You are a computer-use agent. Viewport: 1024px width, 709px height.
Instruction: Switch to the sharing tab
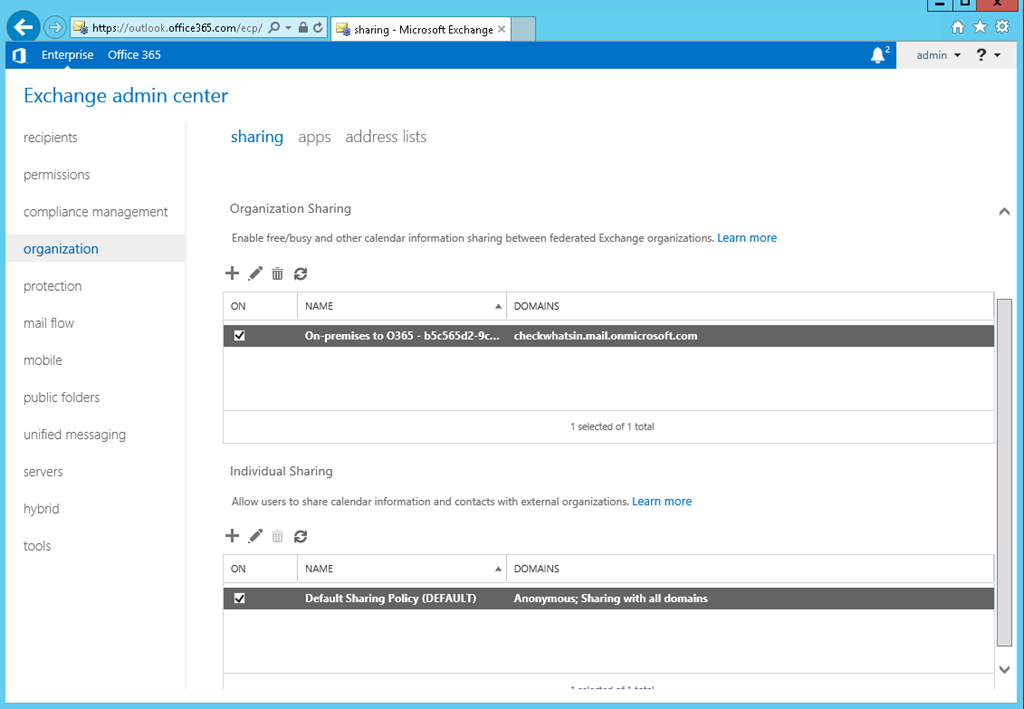pos(257,137)
